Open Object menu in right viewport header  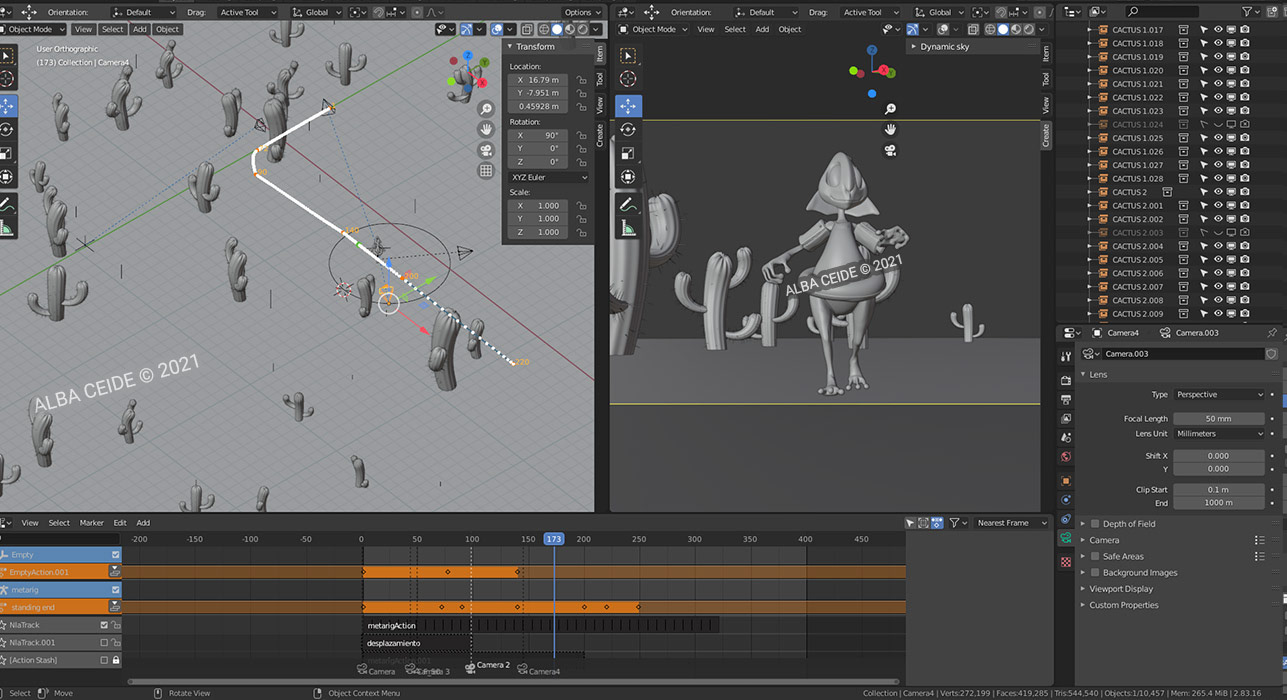coord(790,29)
